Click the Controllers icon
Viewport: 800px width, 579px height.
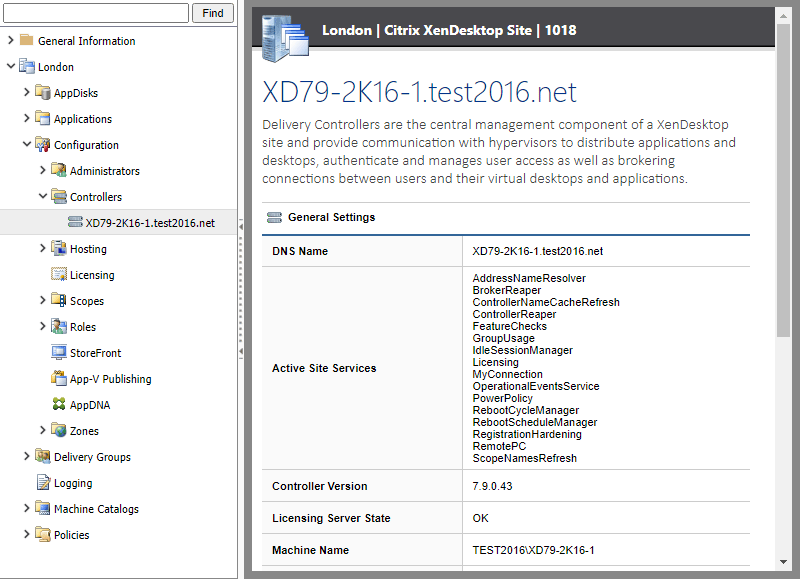coord(59,196)
